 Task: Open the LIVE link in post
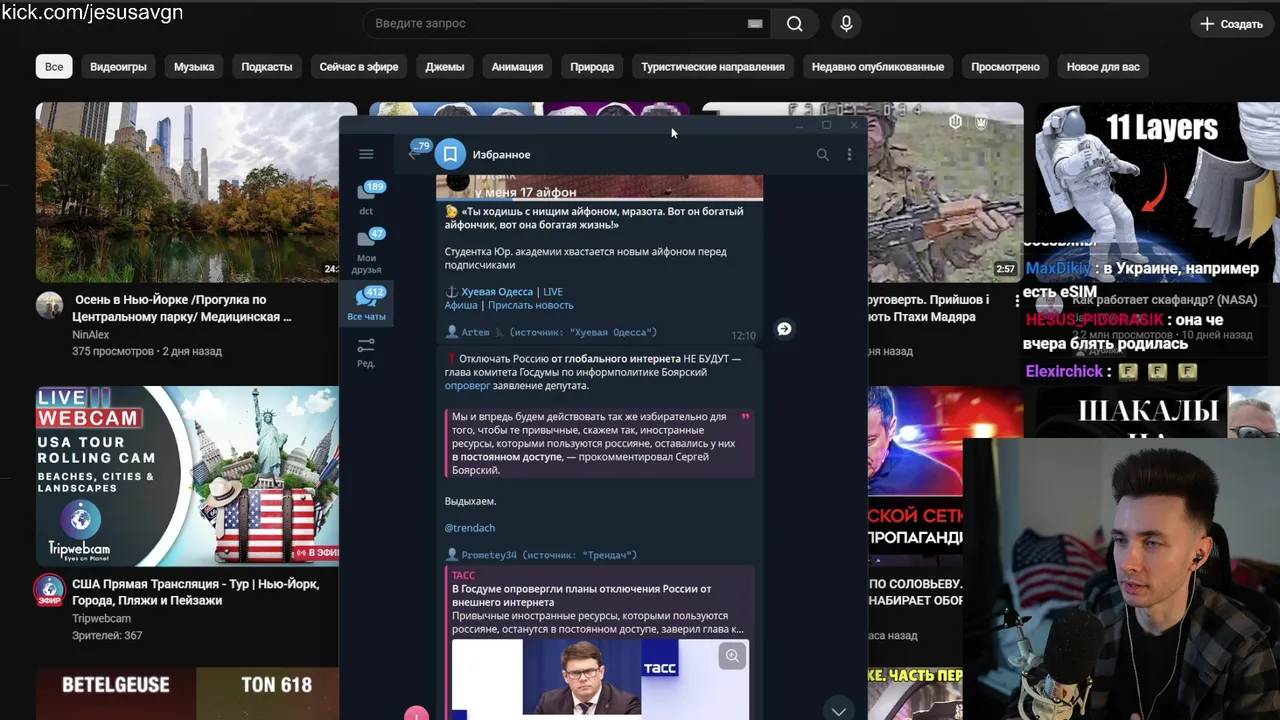553,292
